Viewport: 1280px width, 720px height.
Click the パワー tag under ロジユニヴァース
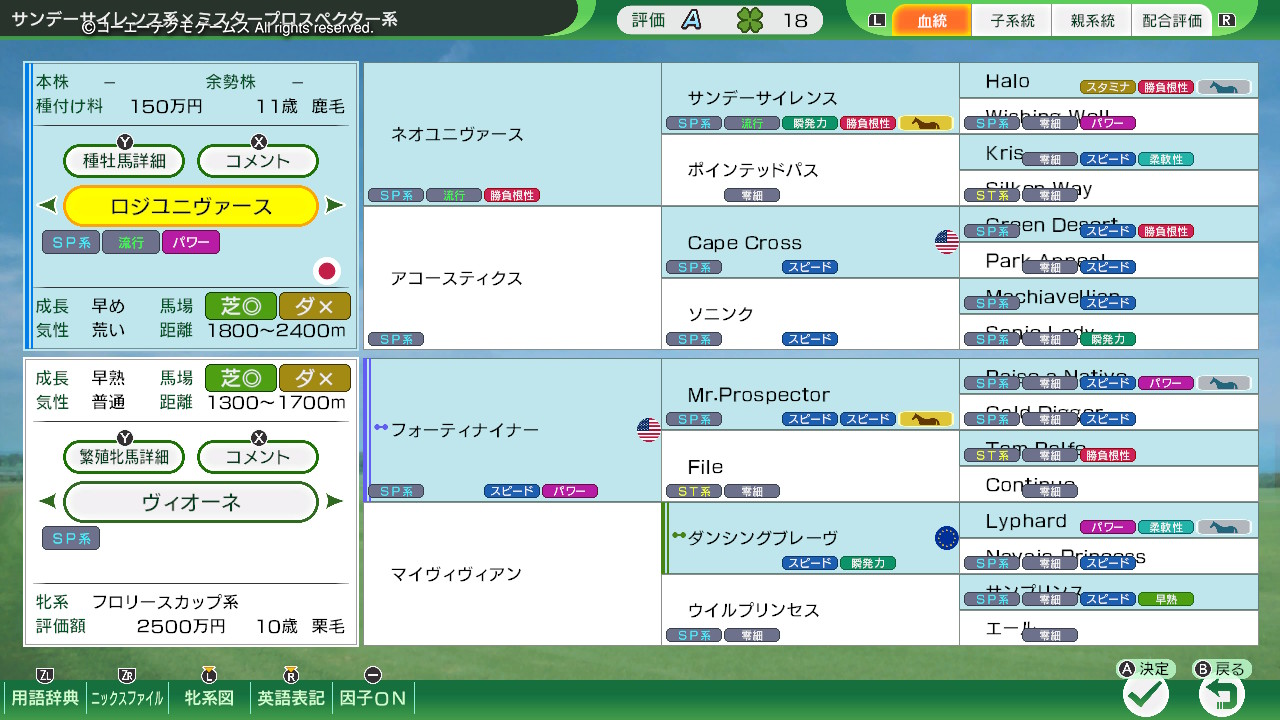pyautogui.click(x=191, y=242)
